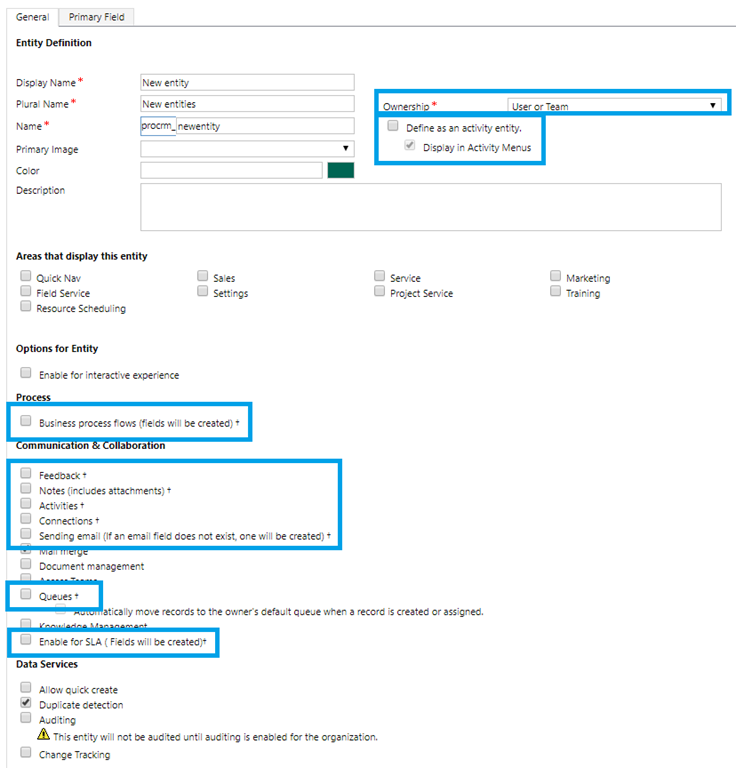This screenshot has height=768, width=736.
Task: Toggle the Queues checkbox
Action: (x=26, y=594)
